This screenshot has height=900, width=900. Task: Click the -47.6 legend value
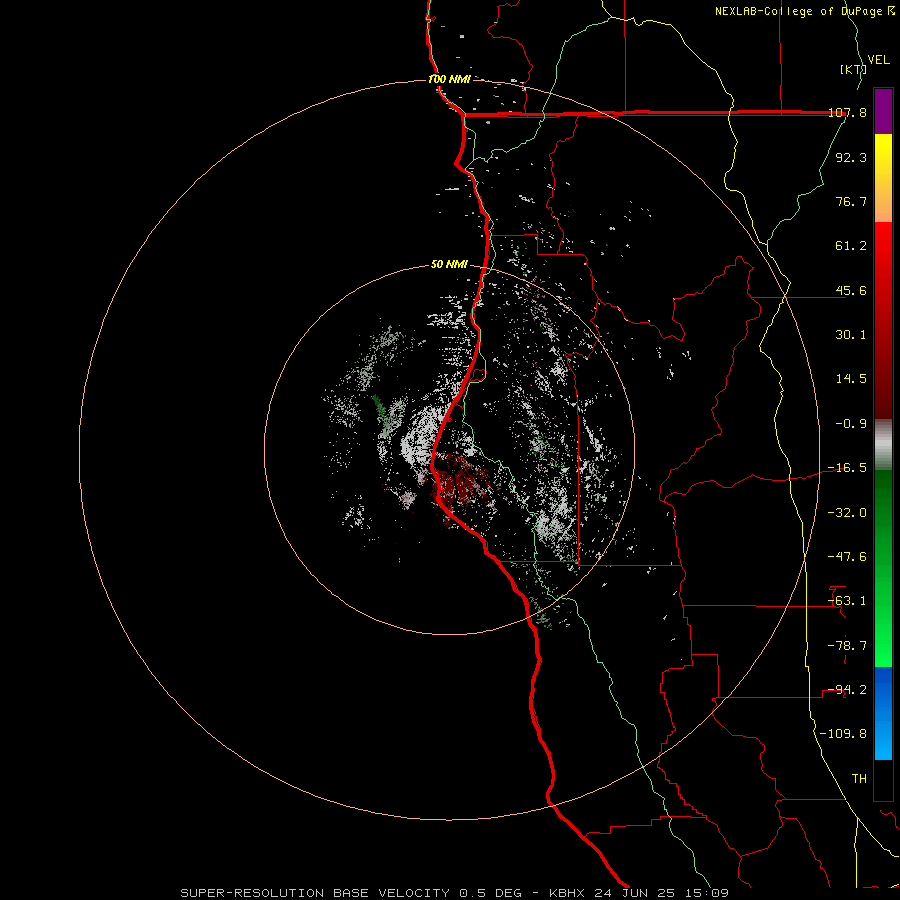[x=847, y=557]
